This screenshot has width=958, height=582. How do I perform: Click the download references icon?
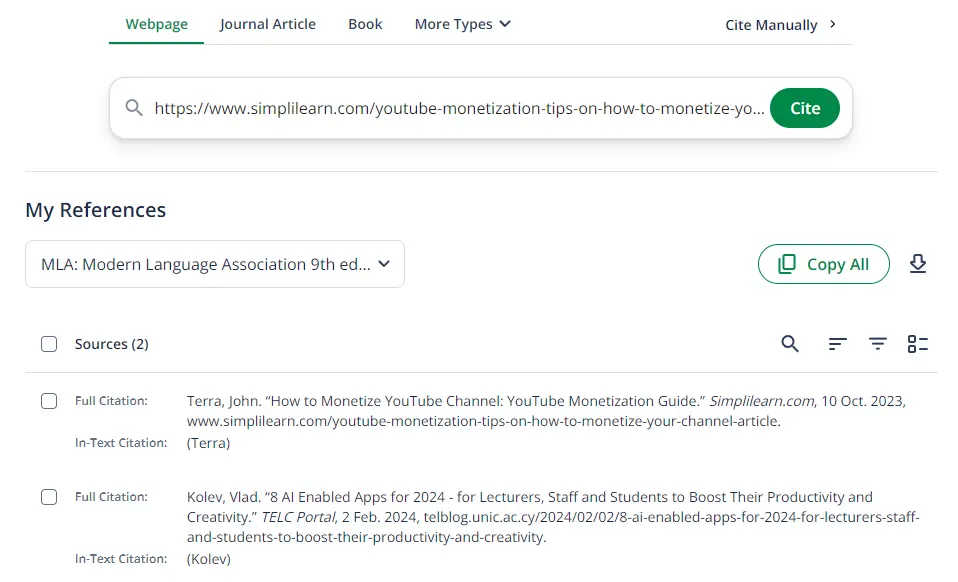[x=918, y=264]
